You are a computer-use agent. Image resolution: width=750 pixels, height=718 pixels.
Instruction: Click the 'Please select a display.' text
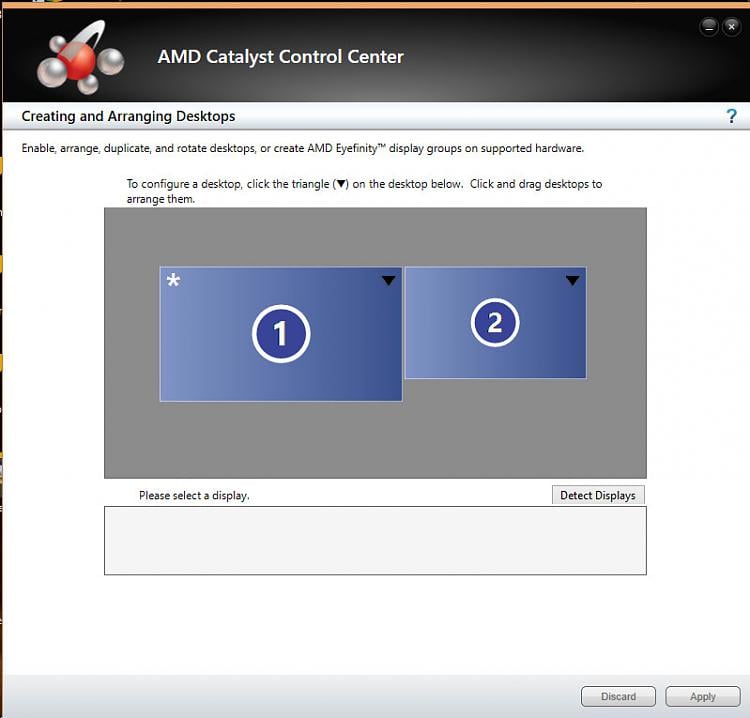(x=194, y=496)
